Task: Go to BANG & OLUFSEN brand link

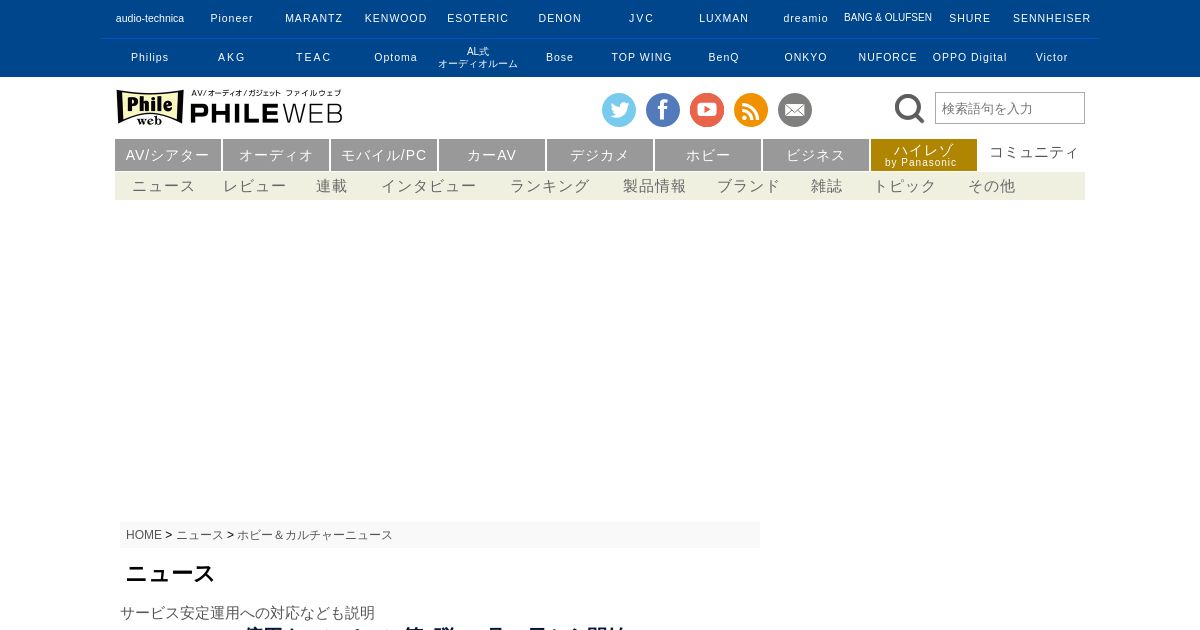Action: tap(888, 18)
